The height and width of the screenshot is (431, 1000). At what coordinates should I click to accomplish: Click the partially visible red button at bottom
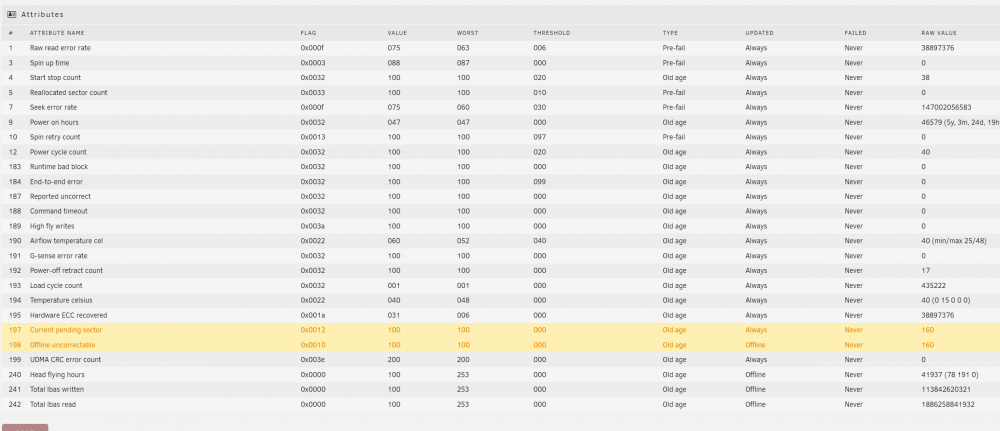click(25, 427)
